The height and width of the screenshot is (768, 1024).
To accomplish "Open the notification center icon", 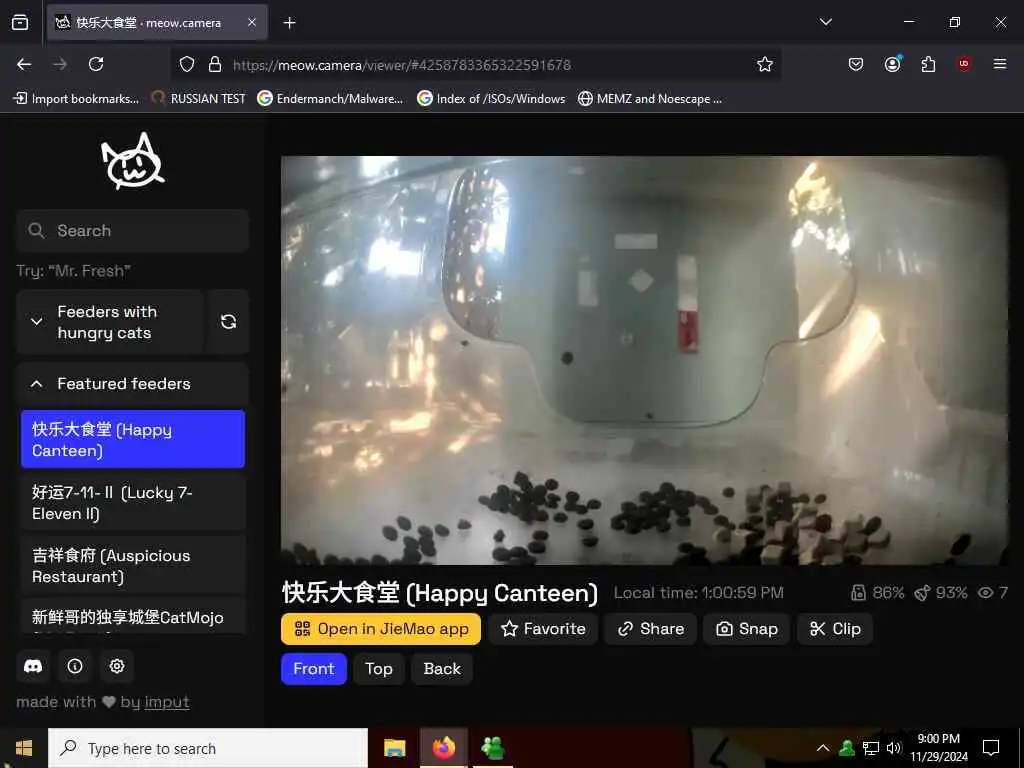I will point(991,748).
